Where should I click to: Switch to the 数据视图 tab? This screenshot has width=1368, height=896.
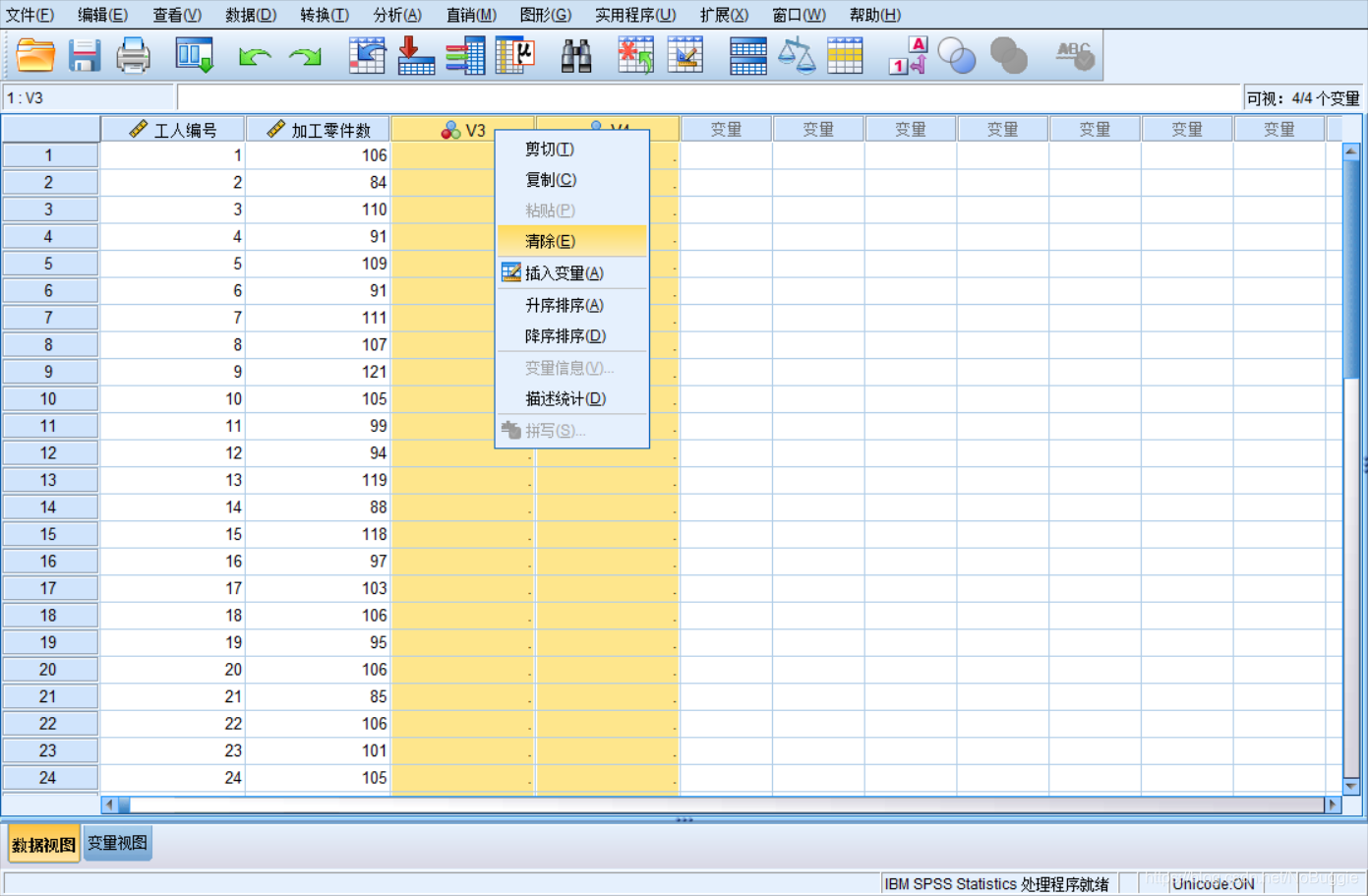43,844
